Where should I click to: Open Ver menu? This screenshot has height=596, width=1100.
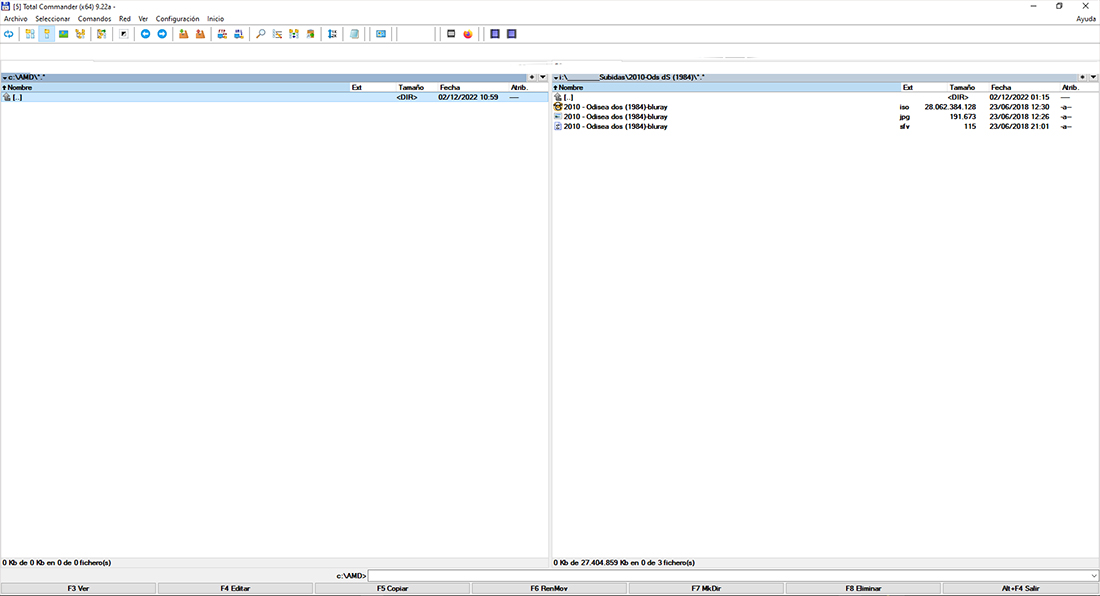pos(143,19)
